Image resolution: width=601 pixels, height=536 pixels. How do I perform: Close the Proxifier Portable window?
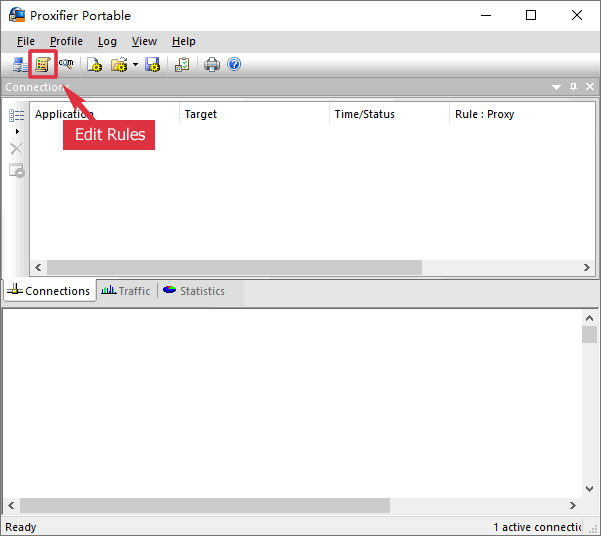click(577, 15)
